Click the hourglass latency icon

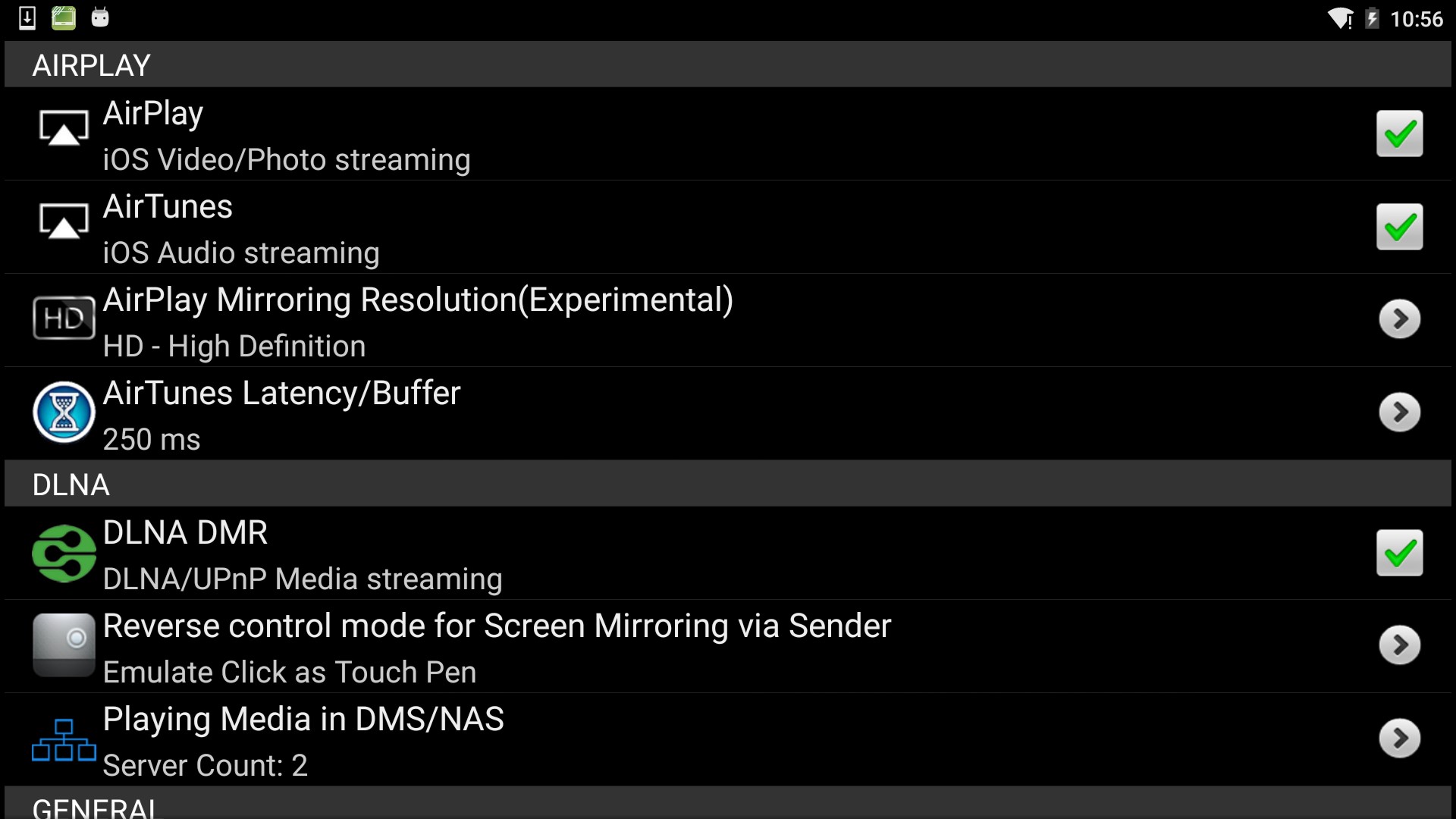pyautogui.click(x=64, y=412)
